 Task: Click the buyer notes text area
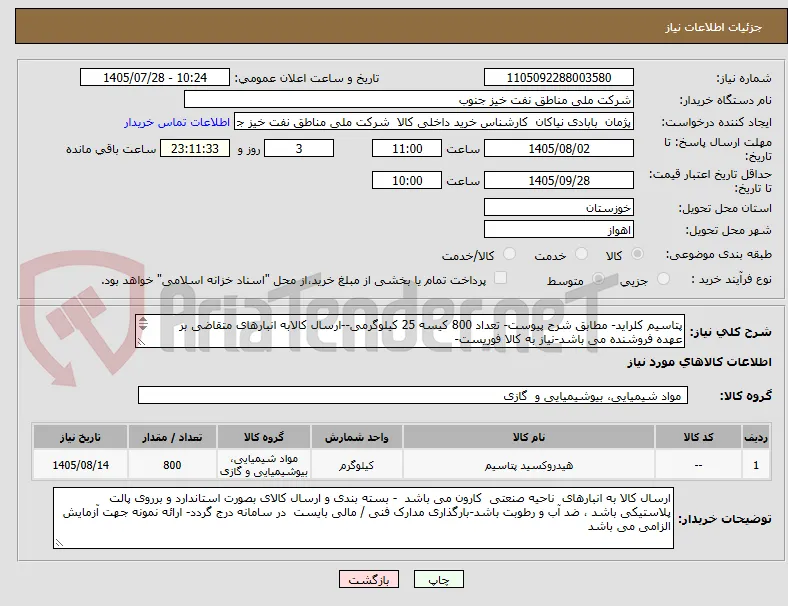point(363,518)
